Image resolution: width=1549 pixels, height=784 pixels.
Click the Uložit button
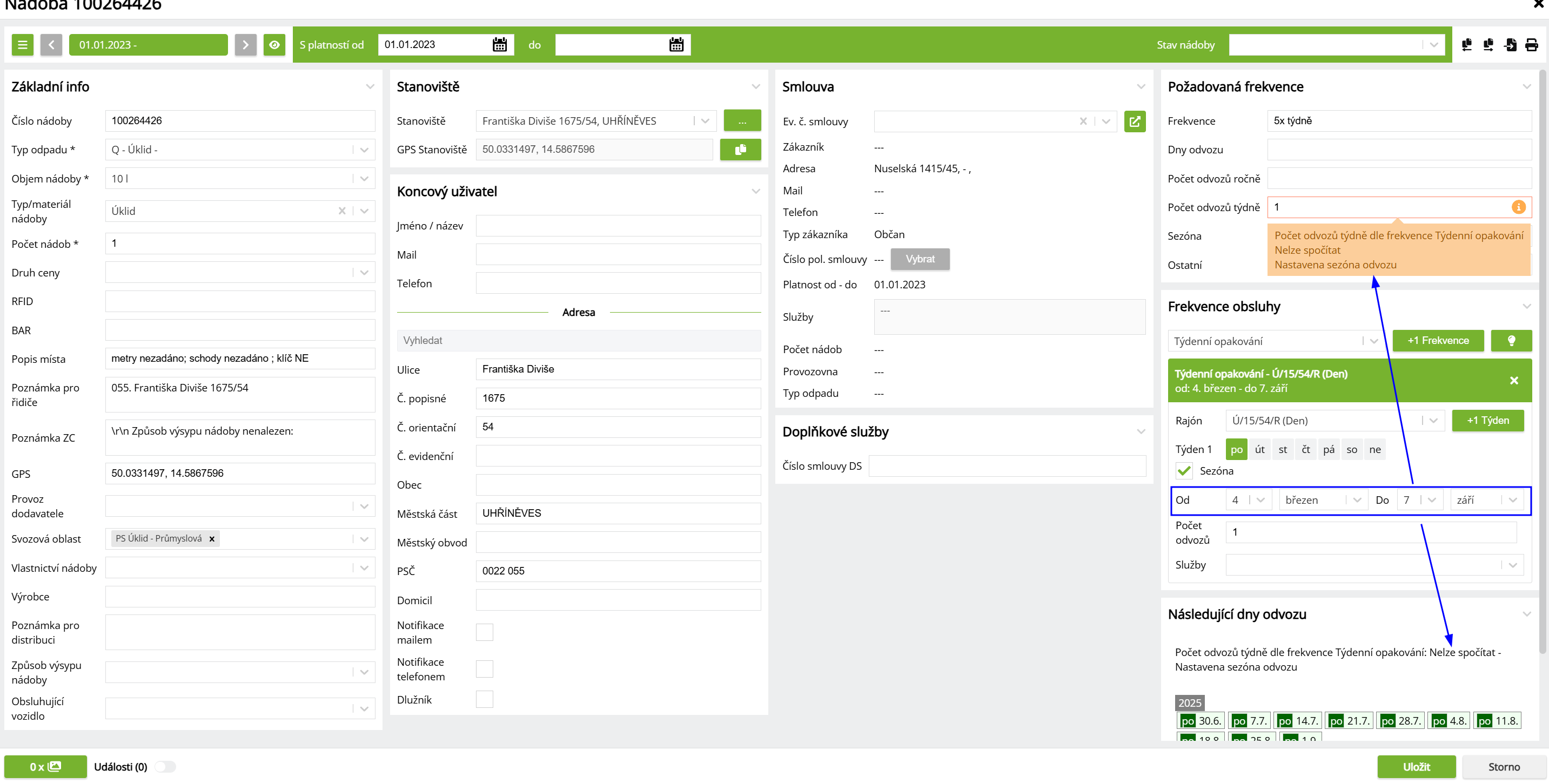point(1416,767)
